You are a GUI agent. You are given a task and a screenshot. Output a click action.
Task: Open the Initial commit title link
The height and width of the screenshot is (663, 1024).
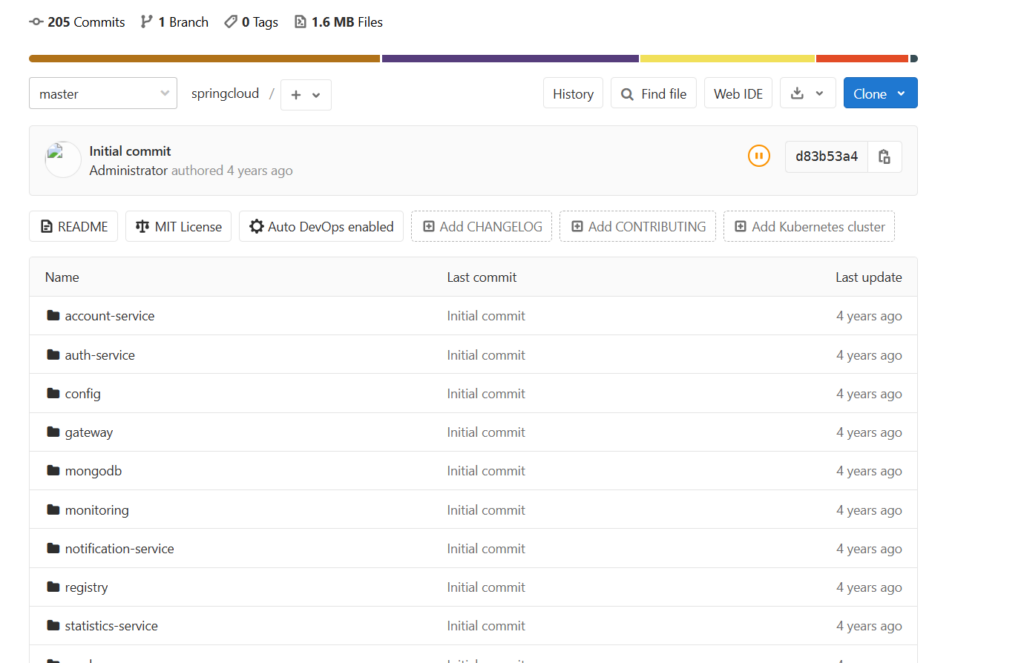[130, 151]
